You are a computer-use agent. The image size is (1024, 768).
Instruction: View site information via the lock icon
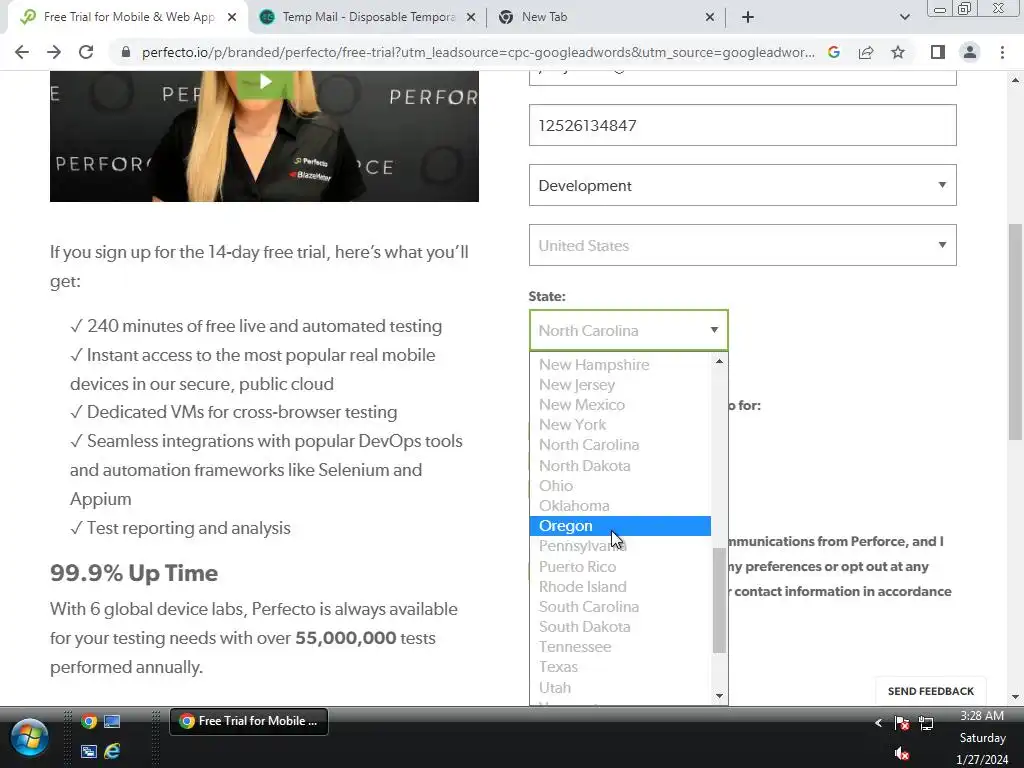tap(126, 52)
